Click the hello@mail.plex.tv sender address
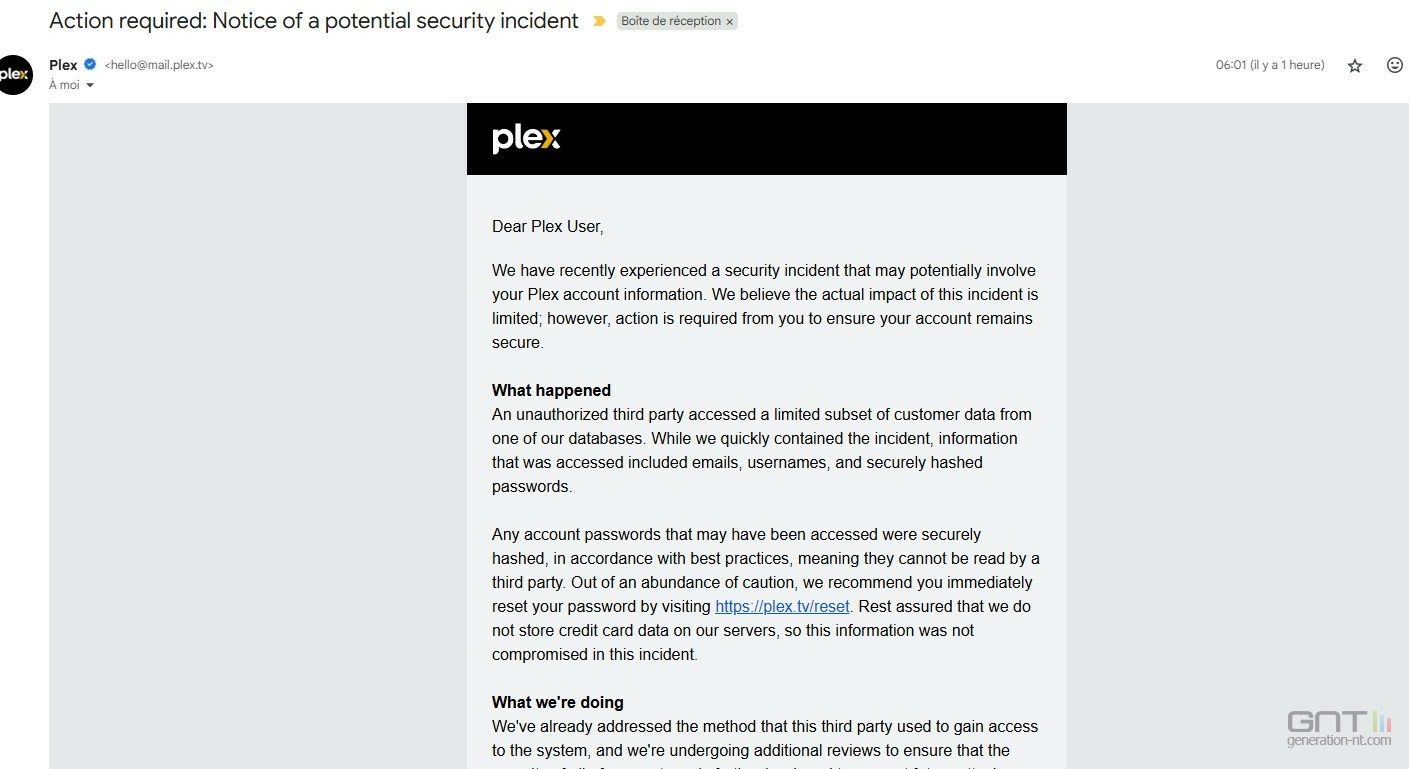Viewport: 1409px width, 769px height. [x=159, y=65]
